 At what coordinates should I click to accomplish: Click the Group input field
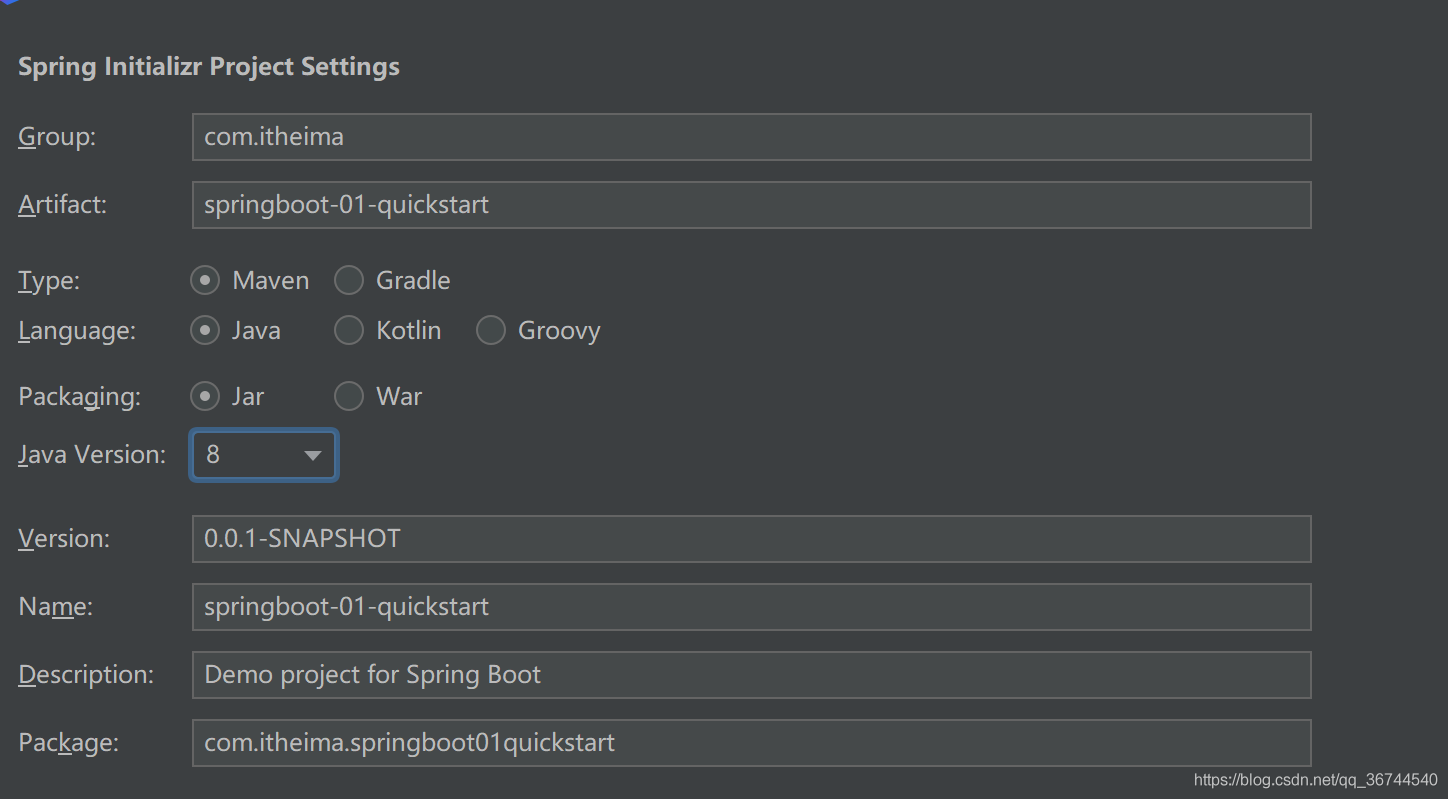(x=750, y=137)
